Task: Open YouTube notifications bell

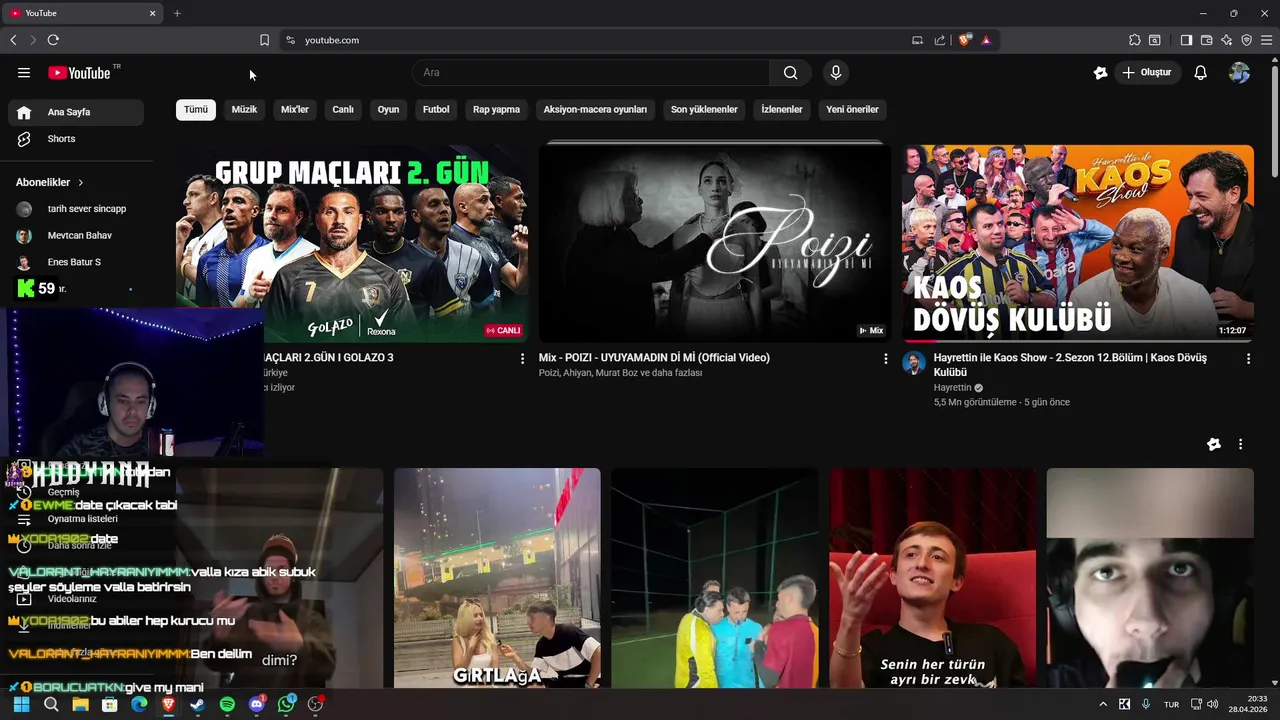Action: point(1201,72)
